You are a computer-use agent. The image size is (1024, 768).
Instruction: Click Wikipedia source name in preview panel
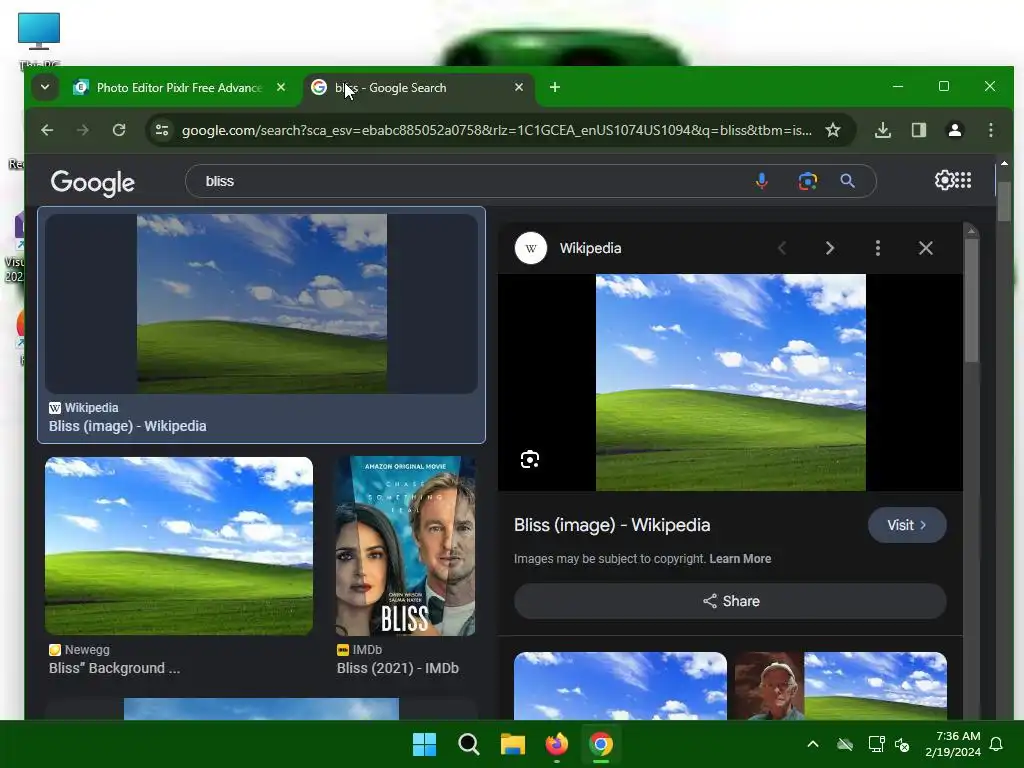click(590, 248)
